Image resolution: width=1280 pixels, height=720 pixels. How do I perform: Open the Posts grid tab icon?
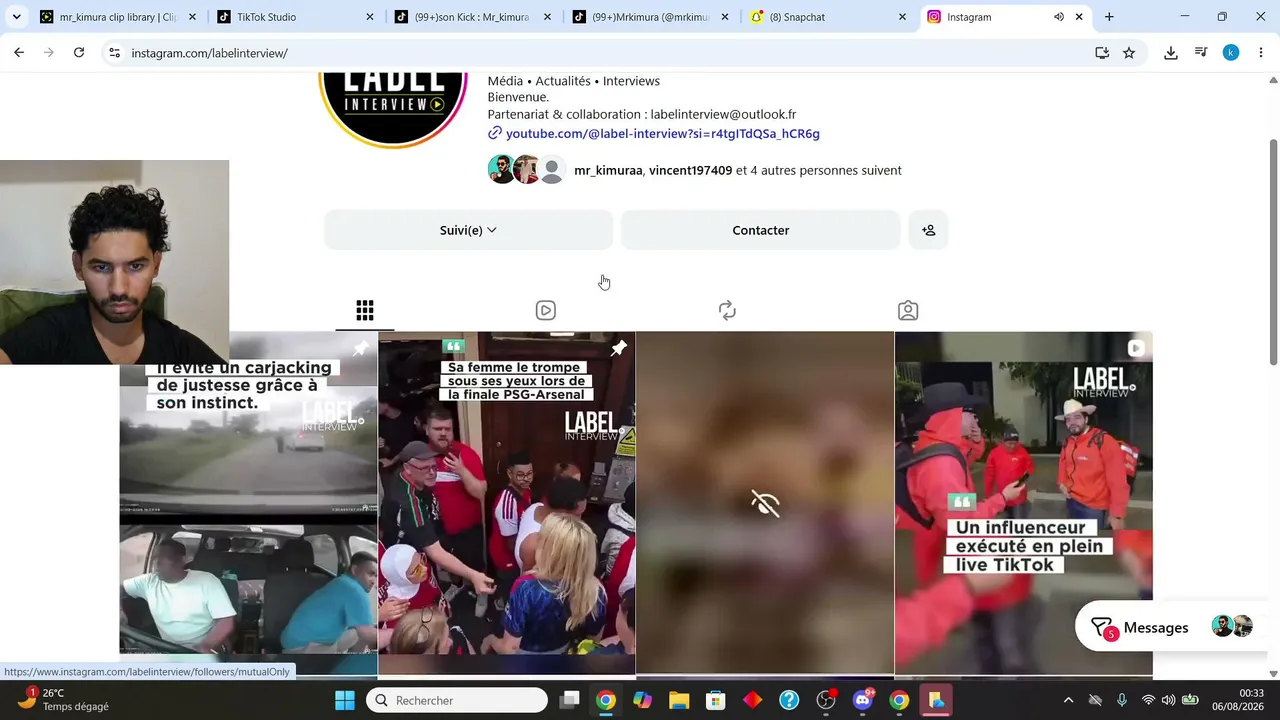[x=365, y=311]
